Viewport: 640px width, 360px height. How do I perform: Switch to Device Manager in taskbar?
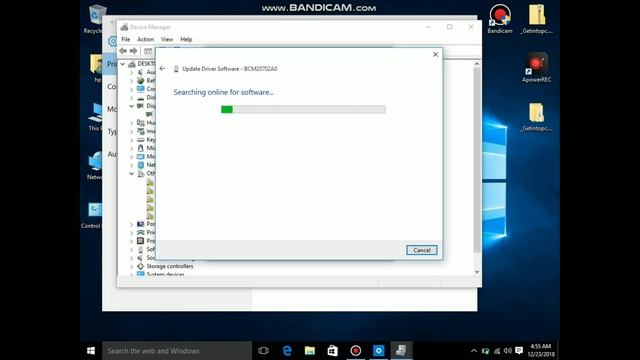(401, 351)
